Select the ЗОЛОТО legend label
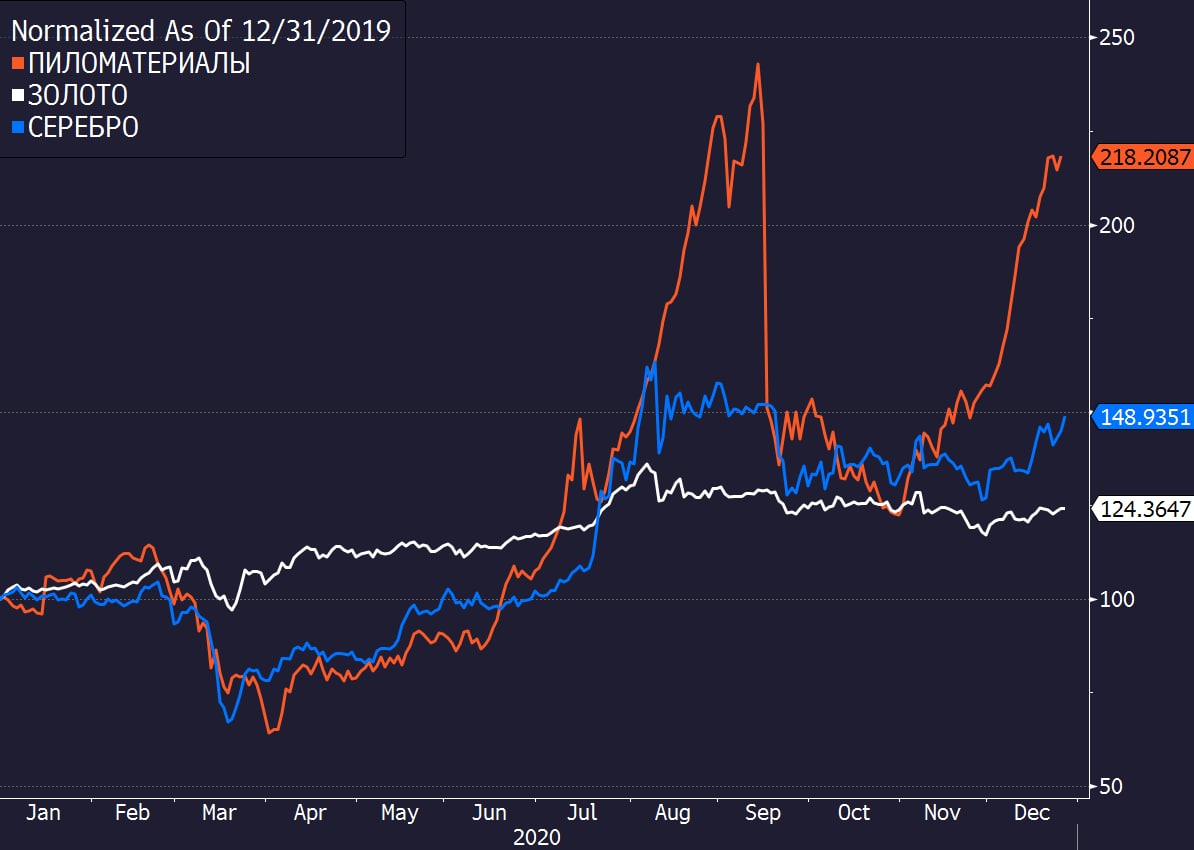 pyautogui.click(x=78, y=95)
